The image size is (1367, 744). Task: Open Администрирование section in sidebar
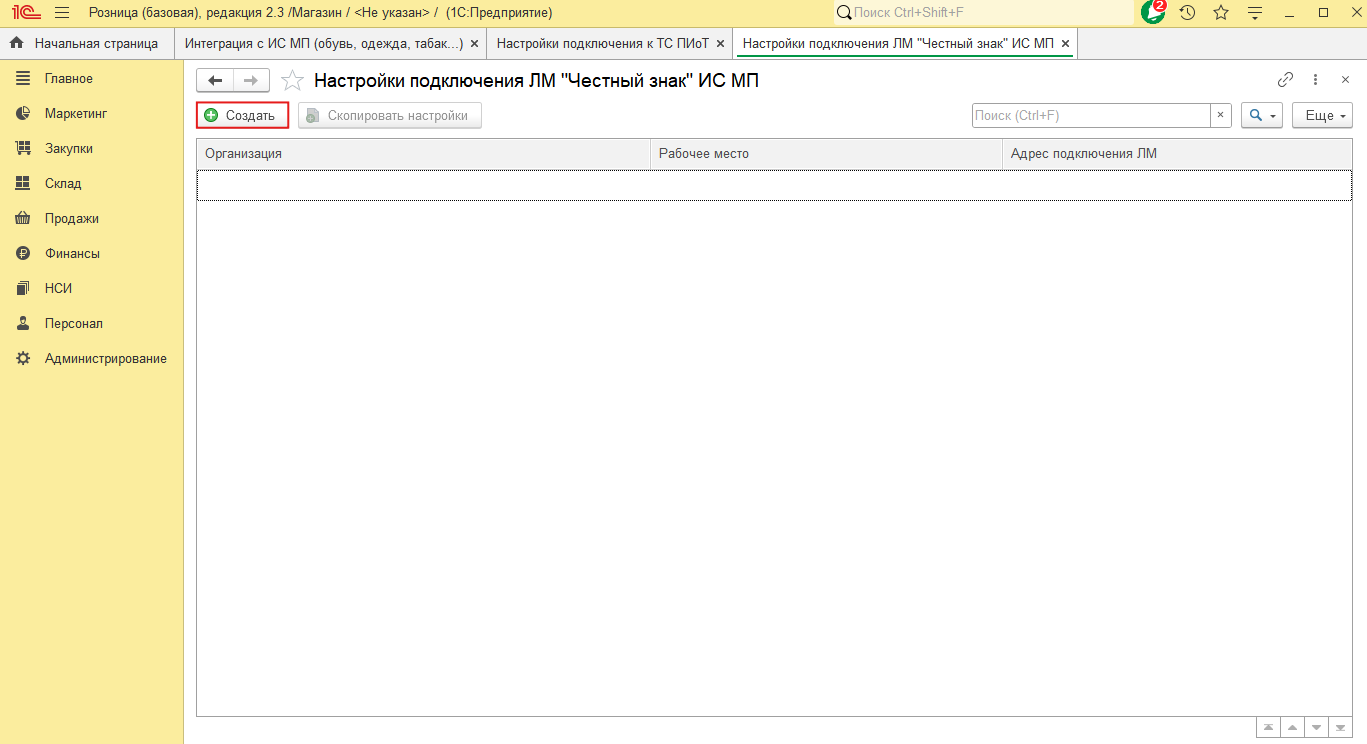91,359
